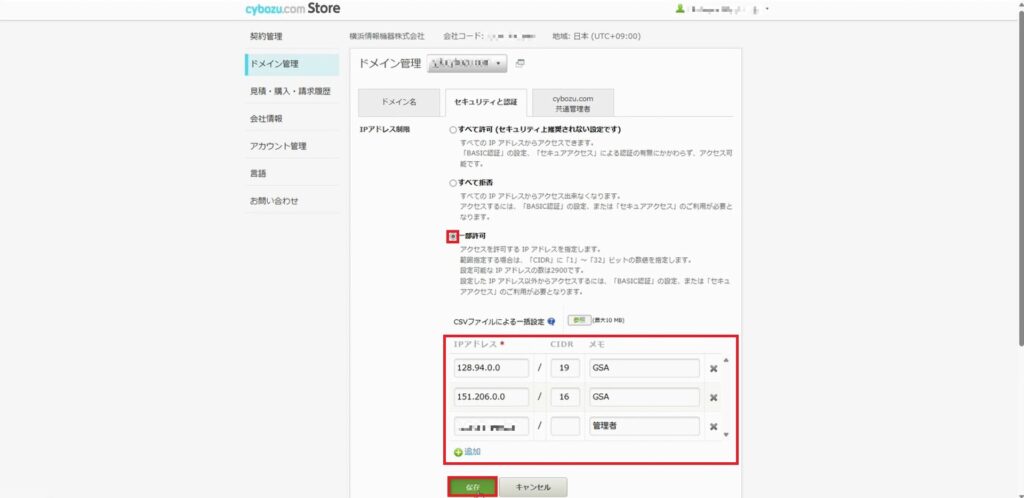Open domain in new window icon
This screenshot has height=498, width=1024.
(520, 64)
